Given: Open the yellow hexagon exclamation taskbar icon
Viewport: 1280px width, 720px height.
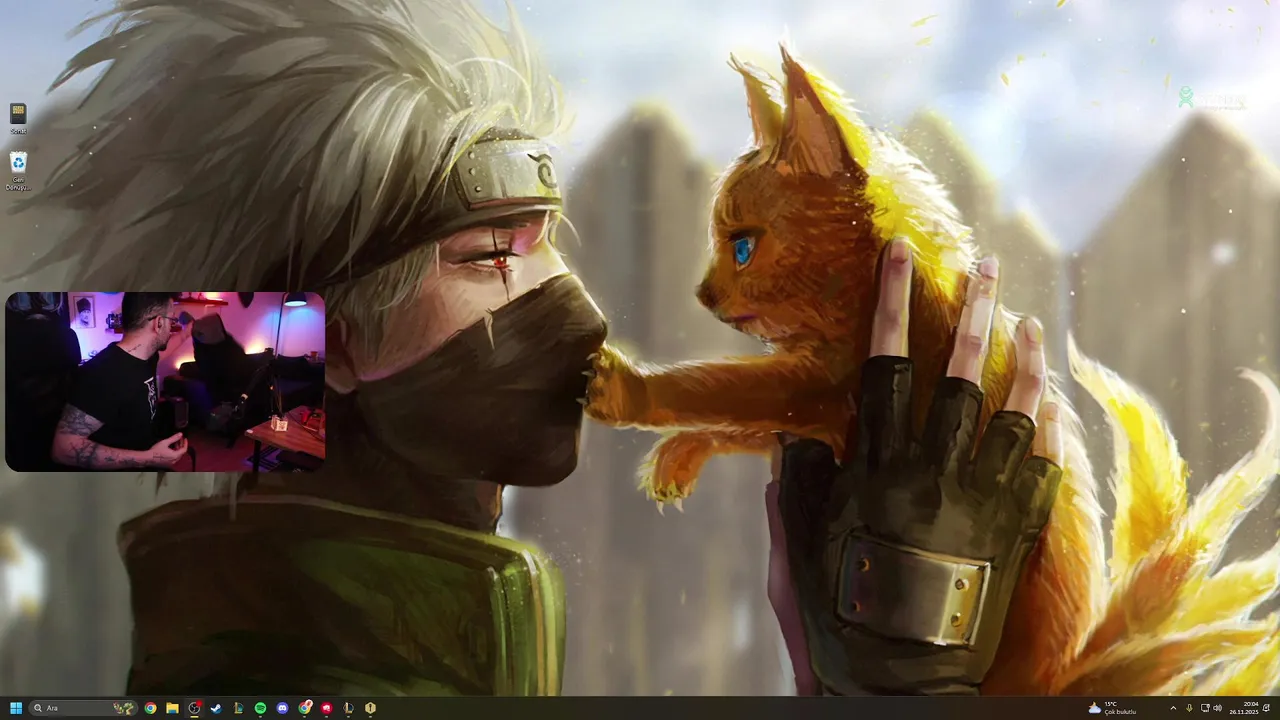Looking at the screenshot, I should point(370,708).
